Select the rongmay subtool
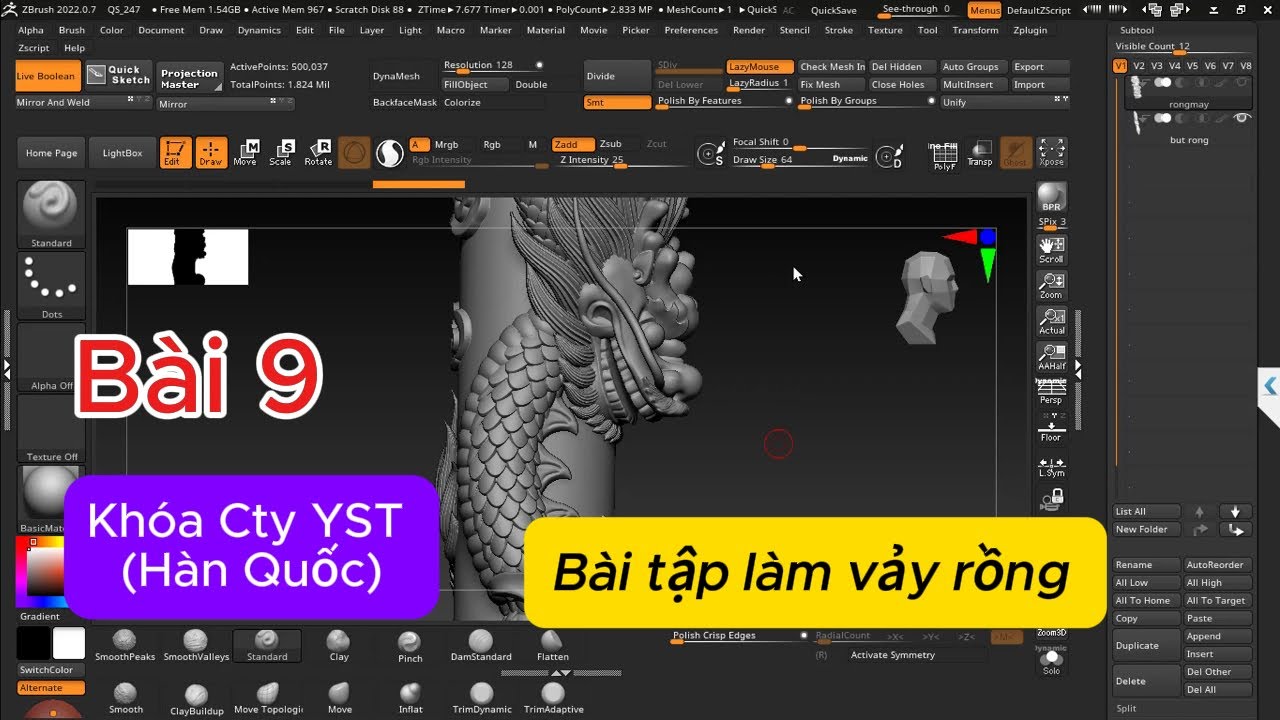 [x=1188, y=93]
